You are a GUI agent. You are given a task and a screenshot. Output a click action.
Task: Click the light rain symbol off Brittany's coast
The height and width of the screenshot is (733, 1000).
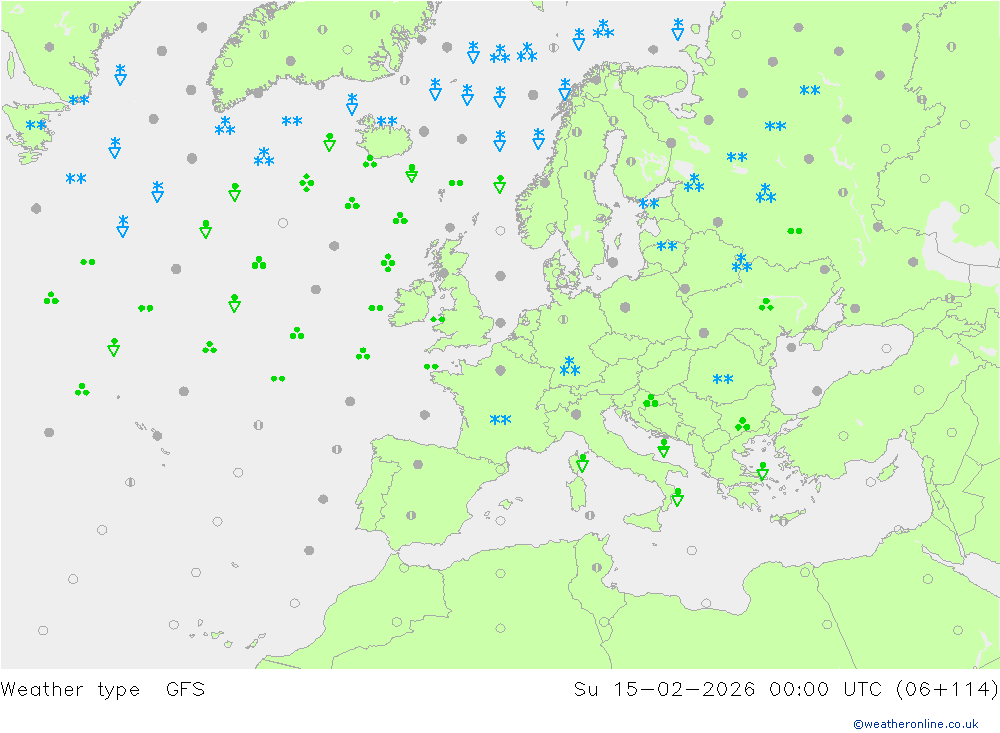tap(431, 367)
